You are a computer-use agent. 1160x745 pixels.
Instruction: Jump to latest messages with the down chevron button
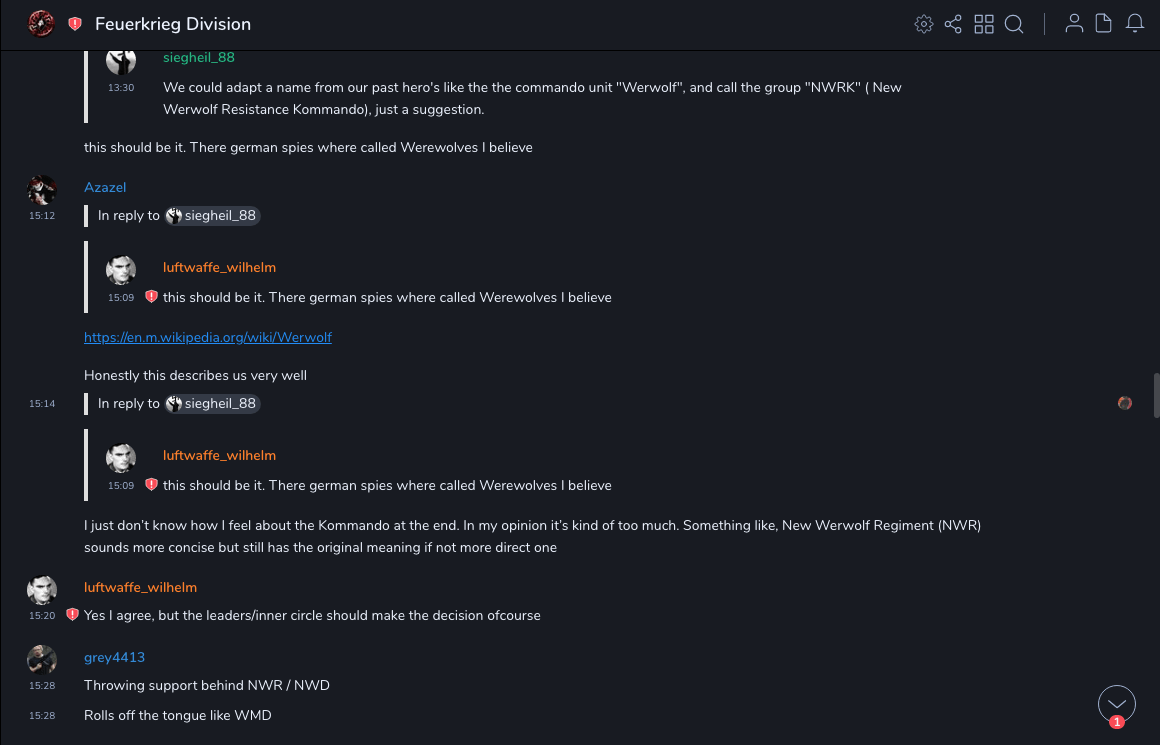tap(1116, 704)
